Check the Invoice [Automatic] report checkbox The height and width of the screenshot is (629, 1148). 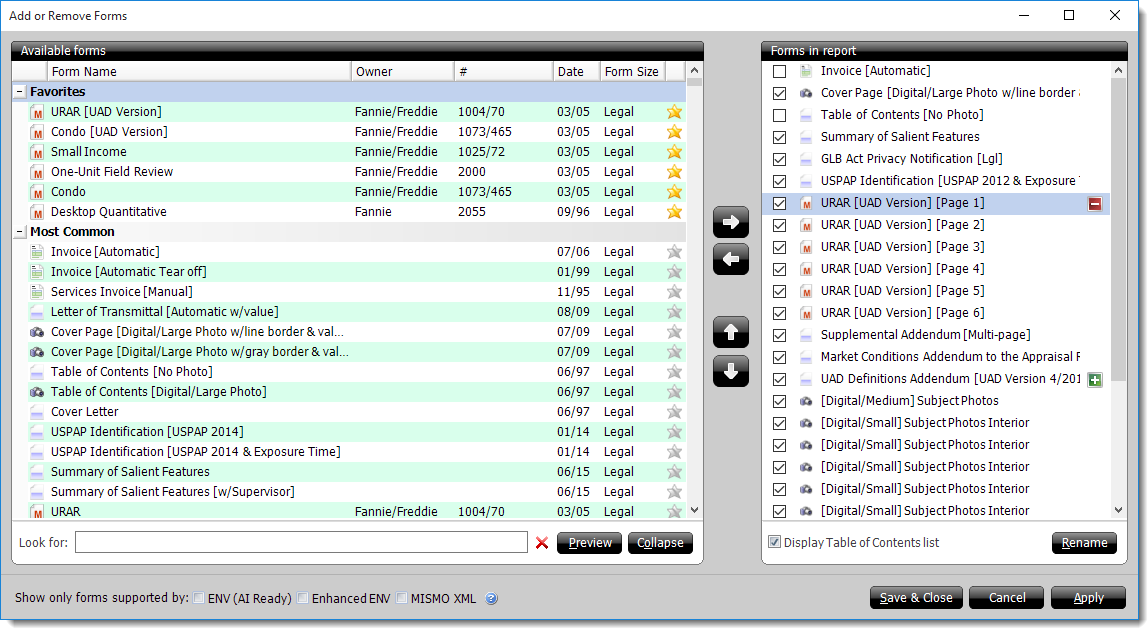coord(780,71)
